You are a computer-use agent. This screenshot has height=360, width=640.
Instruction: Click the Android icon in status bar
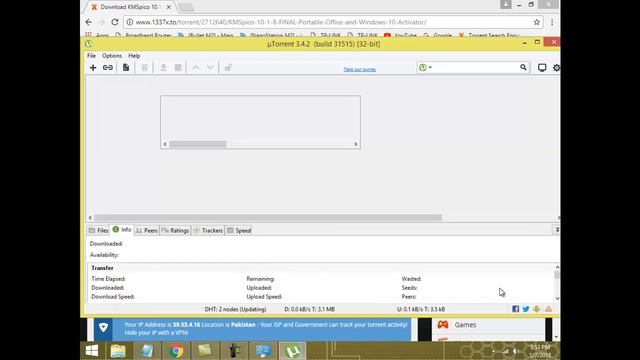point(536,309)
